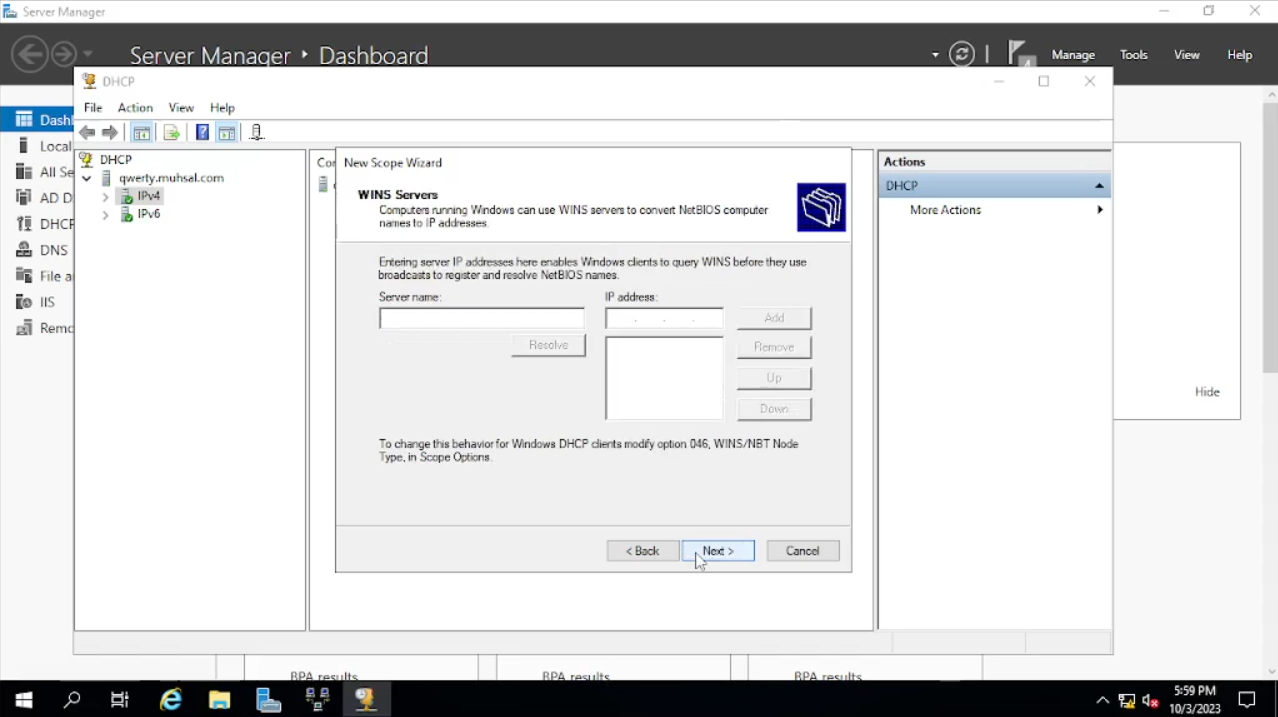Open File Explorer from the taskbar
This screenshot has height=717, width=1278.
click(220, 700)
